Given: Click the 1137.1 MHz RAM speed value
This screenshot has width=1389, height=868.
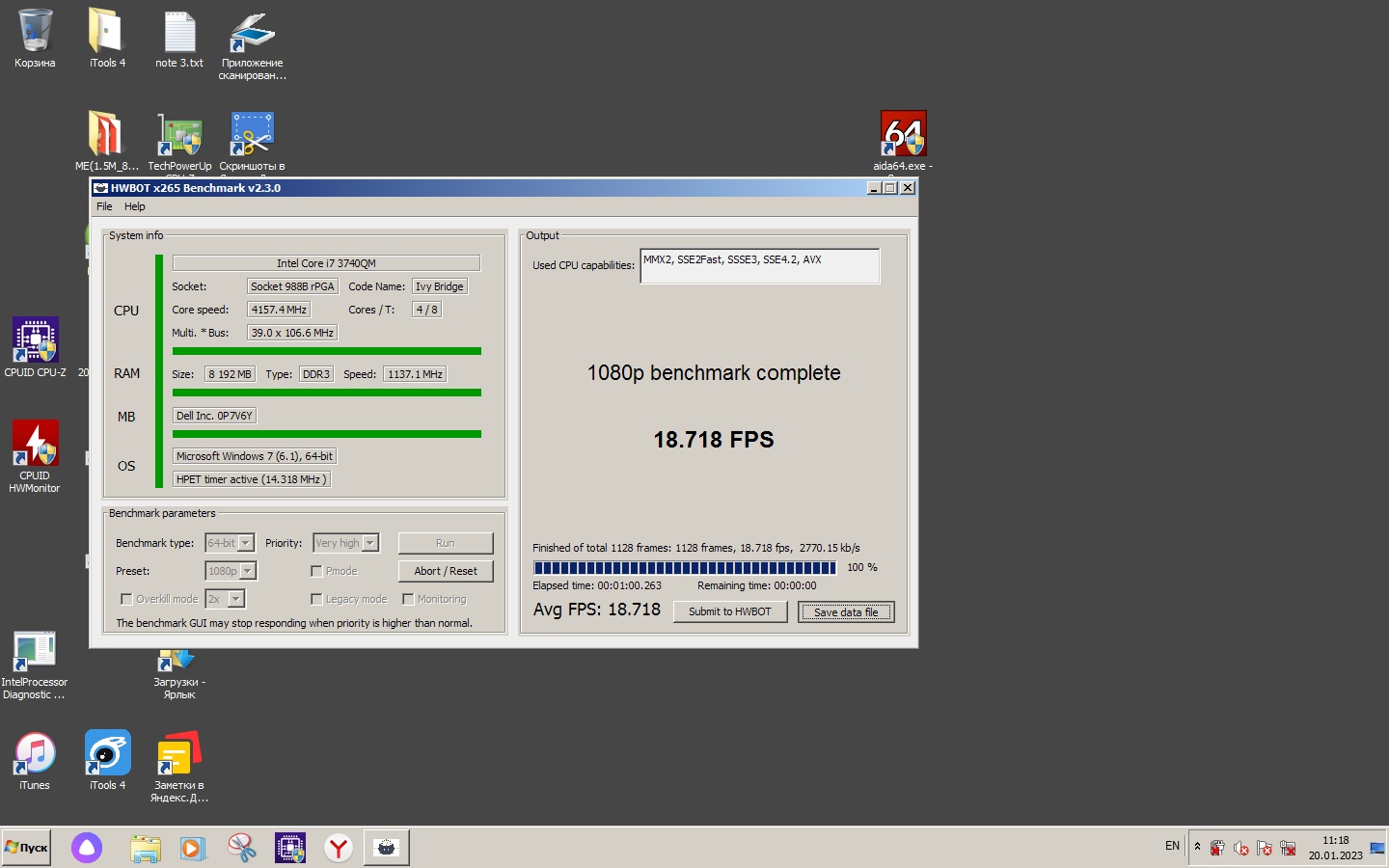Looking at the screenshot, I should coord(415,374).
